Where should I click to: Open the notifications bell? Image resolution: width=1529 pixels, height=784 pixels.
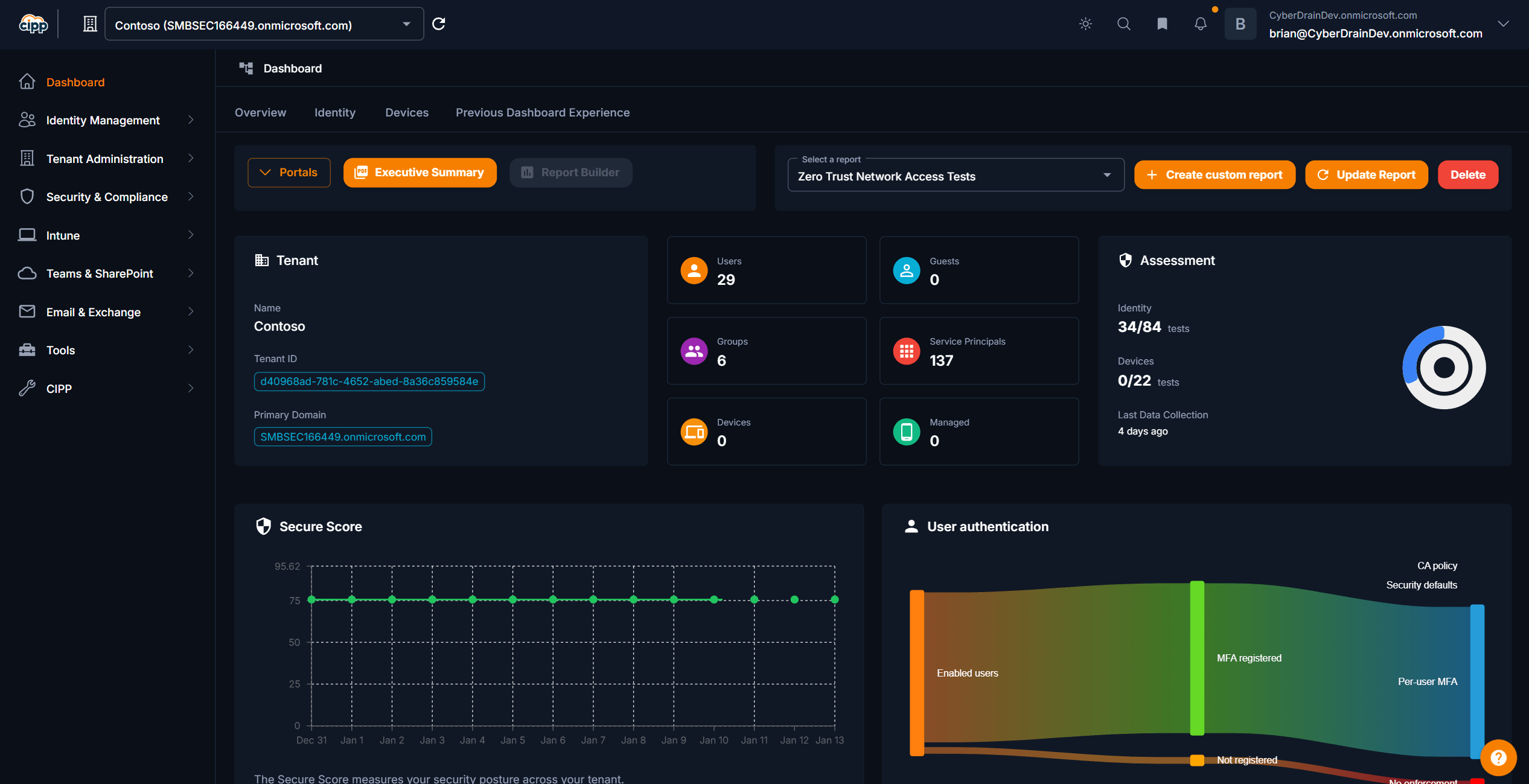point(1201,24)
